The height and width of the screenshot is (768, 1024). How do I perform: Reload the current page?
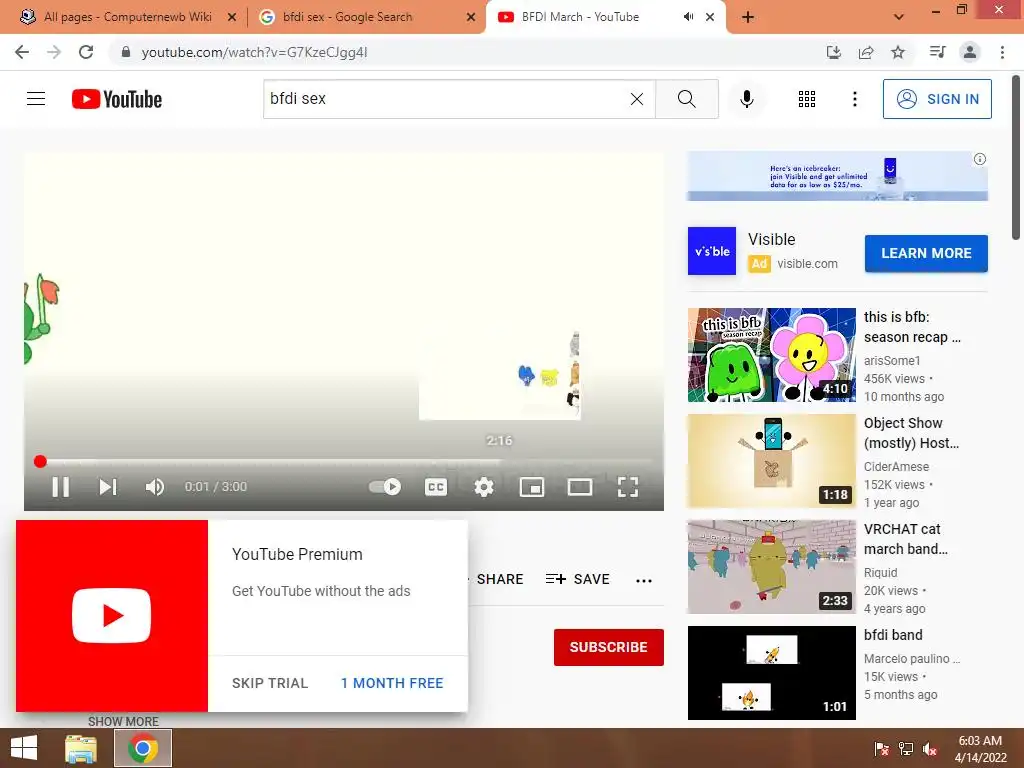point(86,52)
